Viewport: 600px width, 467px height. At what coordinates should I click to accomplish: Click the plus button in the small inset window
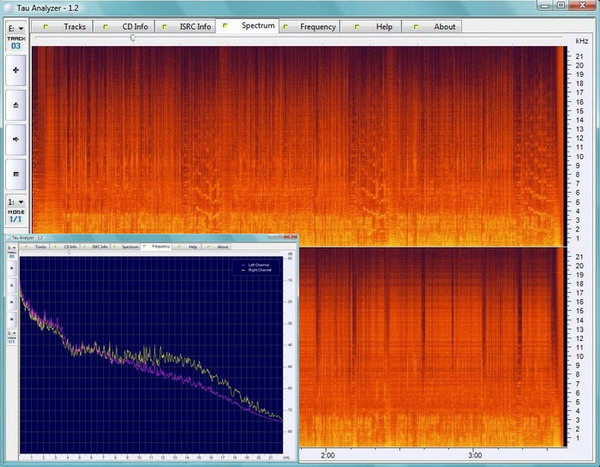[x=13, y=270]
